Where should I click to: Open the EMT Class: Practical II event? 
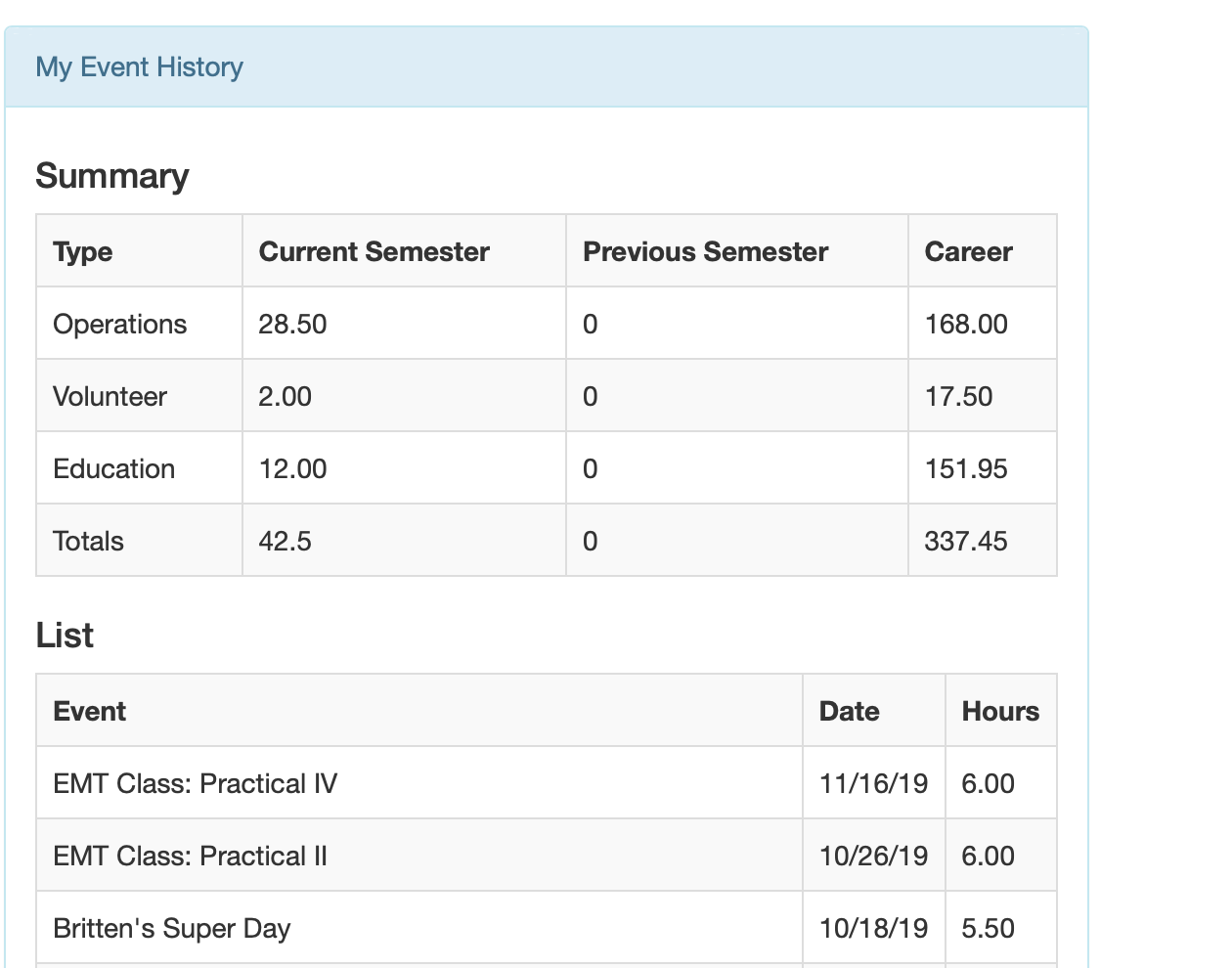[191, 857]
